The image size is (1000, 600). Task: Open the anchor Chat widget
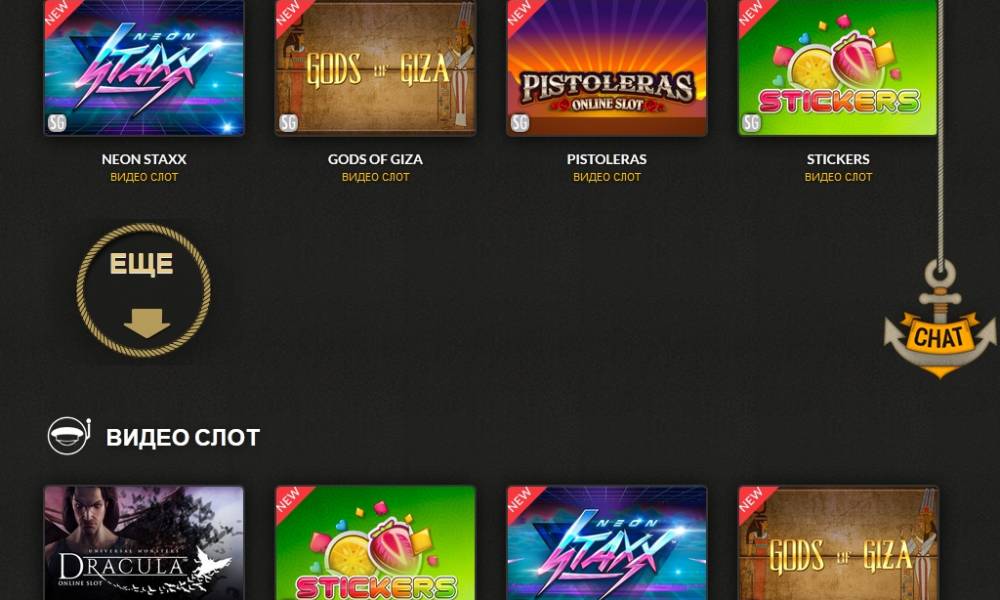click(939, 319)
